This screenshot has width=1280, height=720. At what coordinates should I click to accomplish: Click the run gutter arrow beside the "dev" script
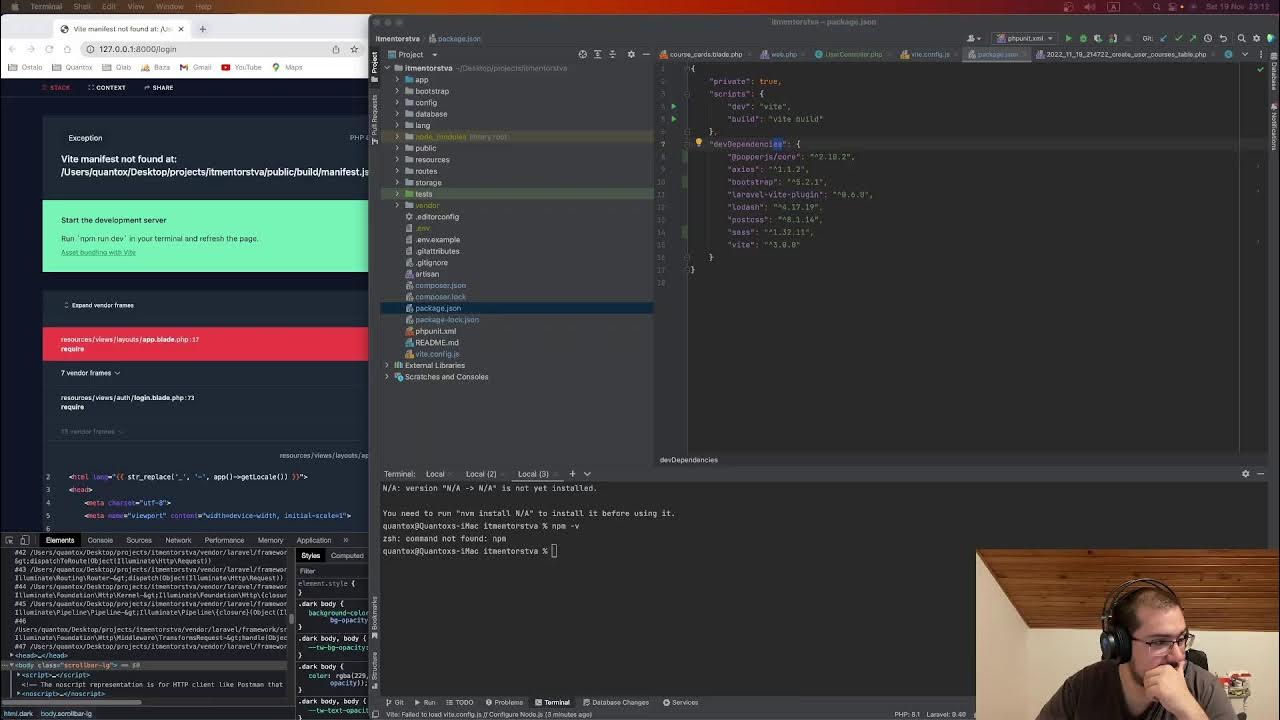pyautogui.click(x=673, y=106)
